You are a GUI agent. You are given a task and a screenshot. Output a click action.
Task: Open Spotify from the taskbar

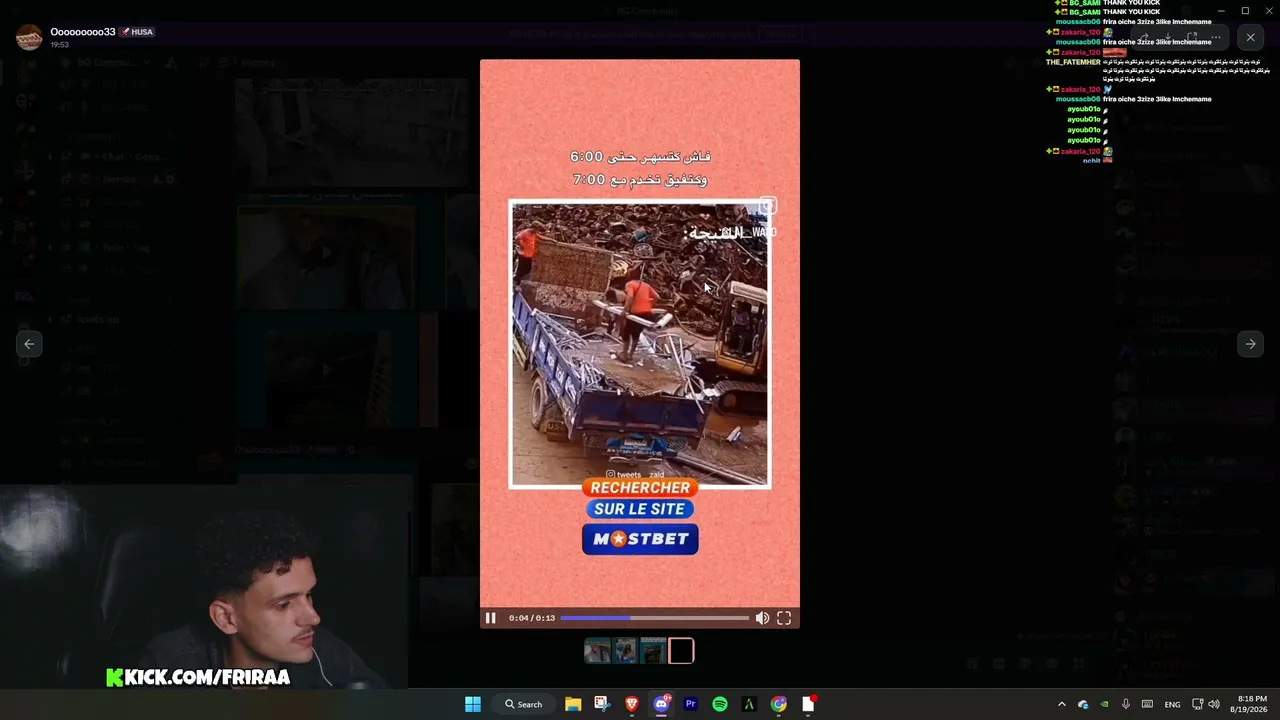720,704
